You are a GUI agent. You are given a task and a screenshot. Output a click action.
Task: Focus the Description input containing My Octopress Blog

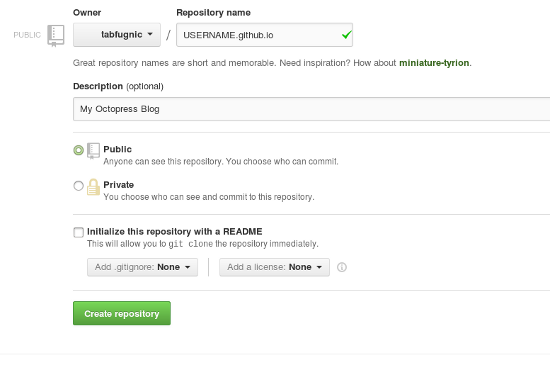(x=311, y=109)
